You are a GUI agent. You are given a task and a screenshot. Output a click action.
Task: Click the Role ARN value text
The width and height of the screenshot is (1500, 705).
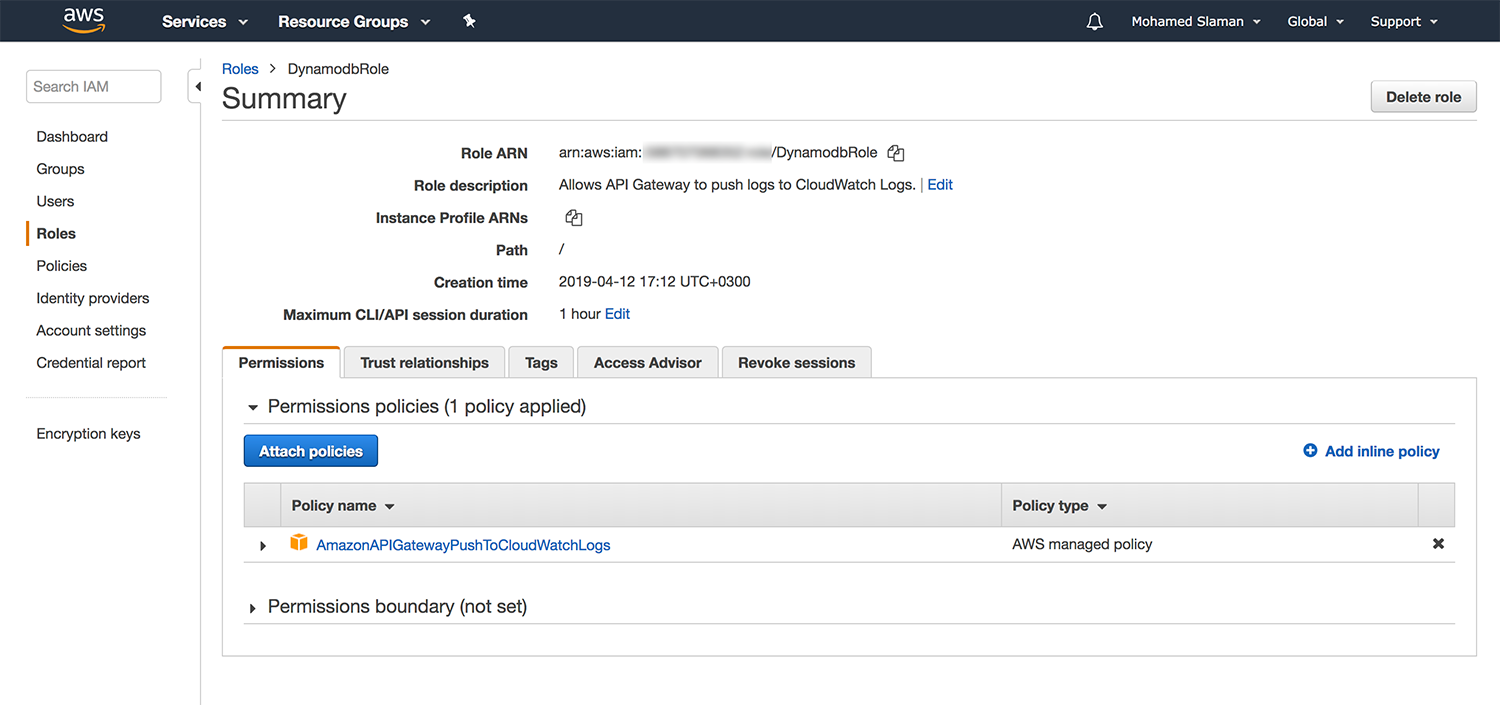click(x=718, y=153)
